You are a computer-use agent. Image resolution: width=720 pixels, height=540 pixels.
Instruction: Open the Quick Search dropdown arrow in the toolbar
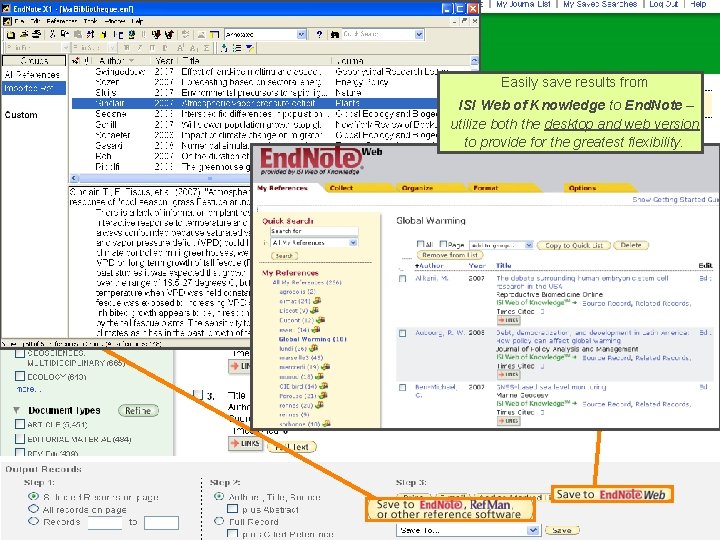(418, 34)
